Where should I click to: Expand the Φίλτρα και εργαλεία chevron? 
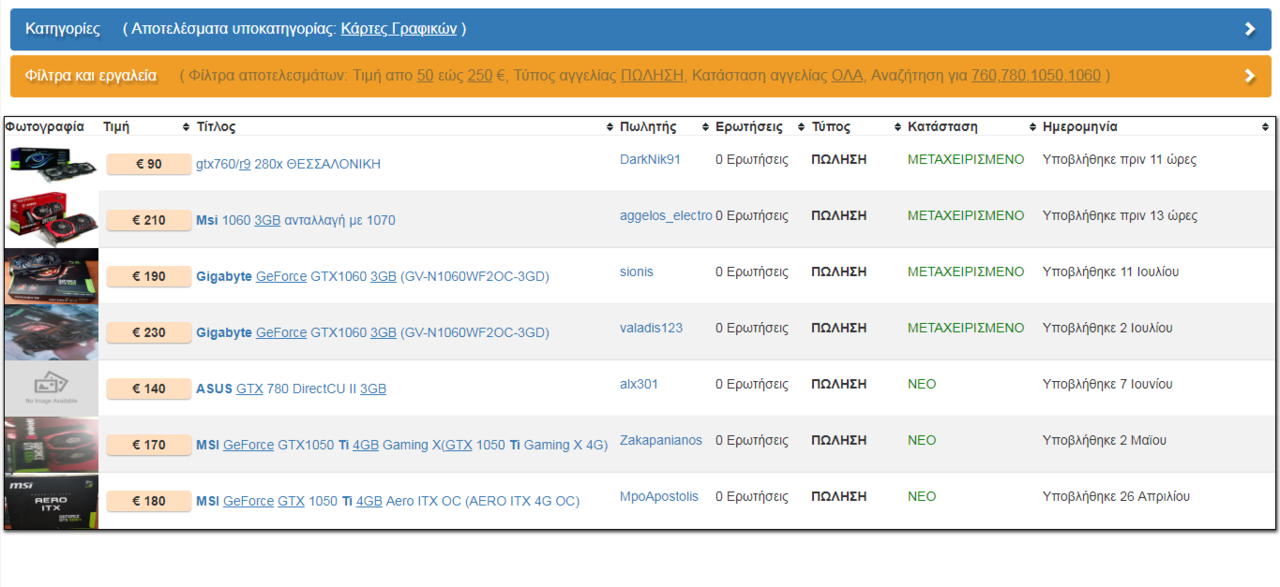click(1250, 76)
